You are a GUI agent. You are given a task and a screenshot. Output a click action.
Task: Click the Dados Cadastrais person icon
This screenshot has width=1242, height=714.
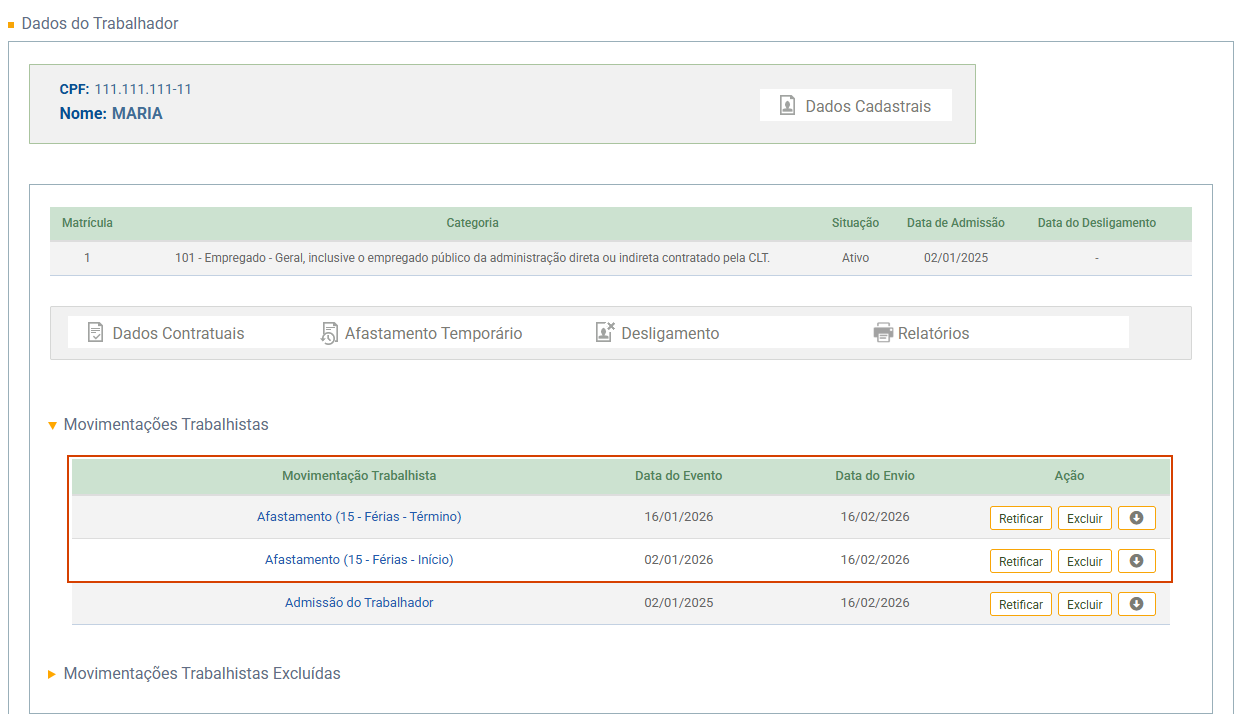pyautogui.click(x=788, y=106)
